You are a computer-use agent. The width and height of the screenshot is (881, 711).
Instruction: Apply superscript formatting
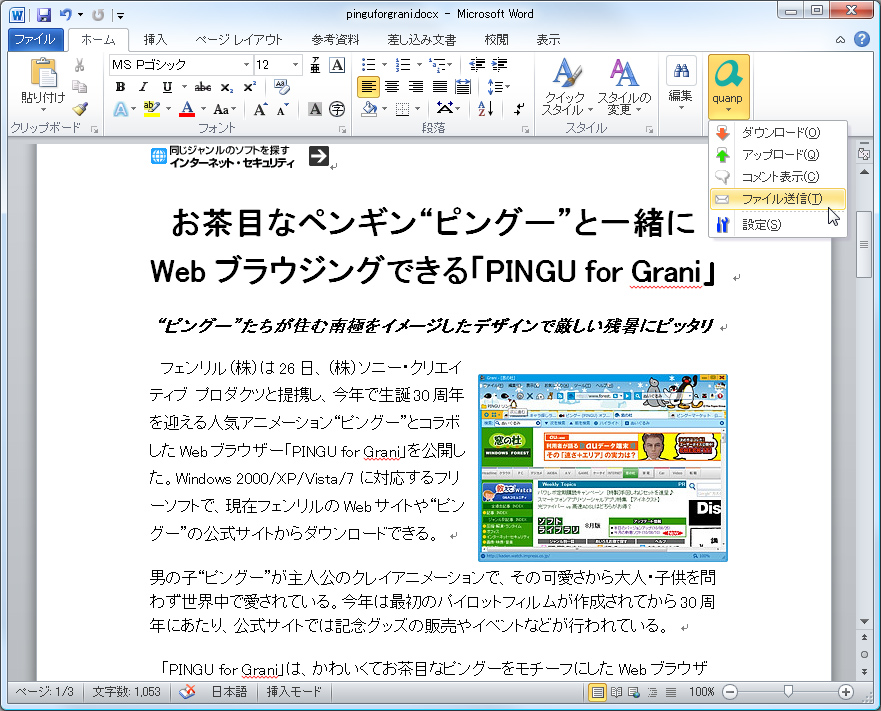click(x=249, y=85)
